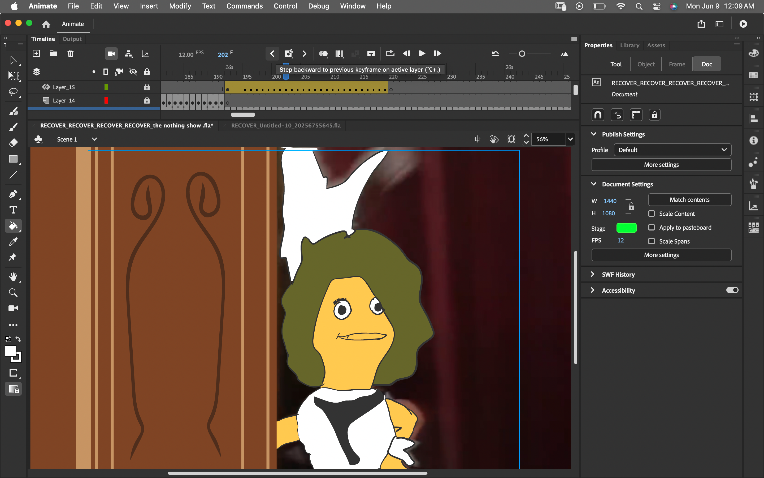Click the New Folder layer icon

pyautogui.click(x=54, y=54)
